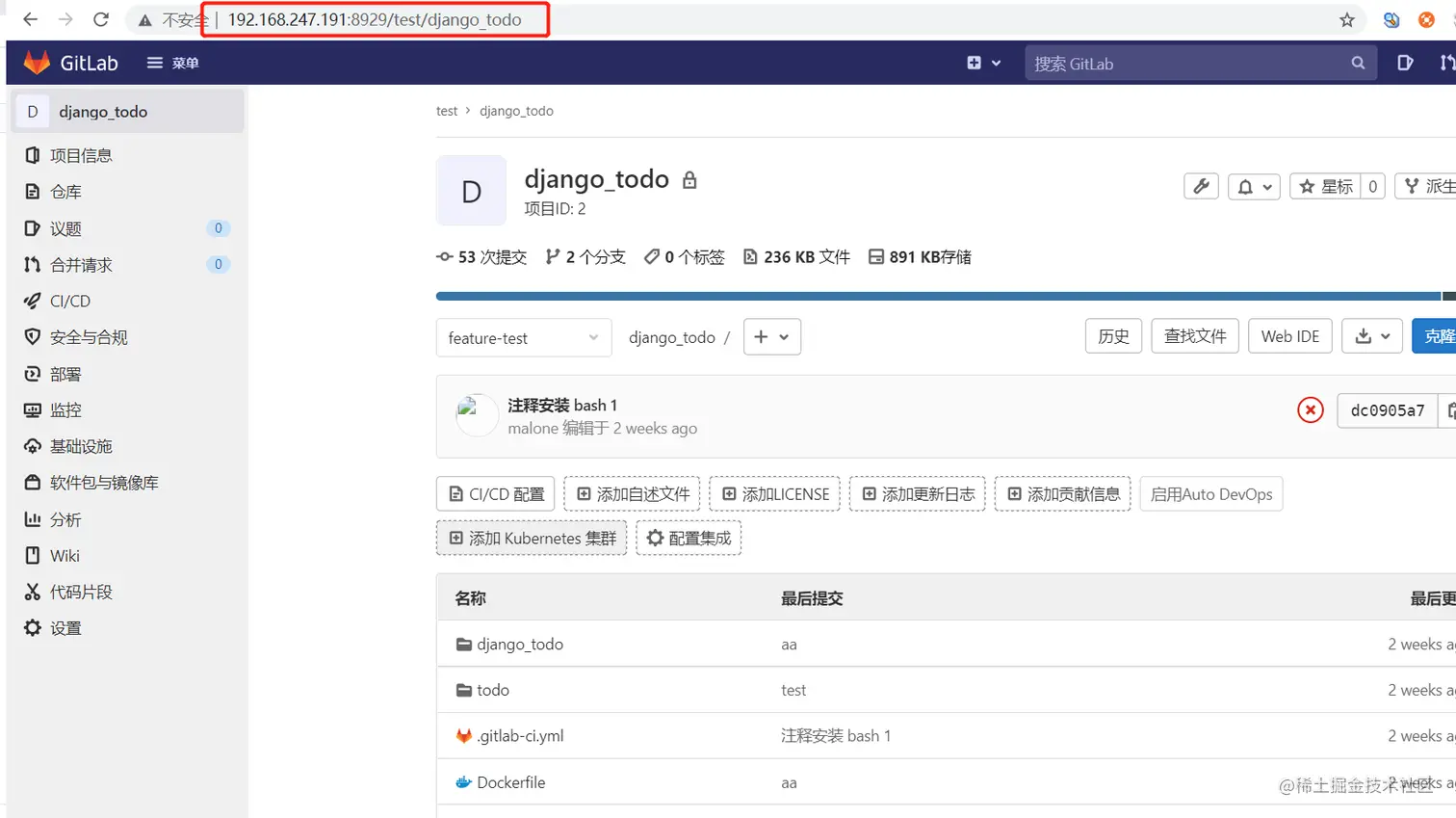Open 合并请求 in the sidebar

pos(81,264)
